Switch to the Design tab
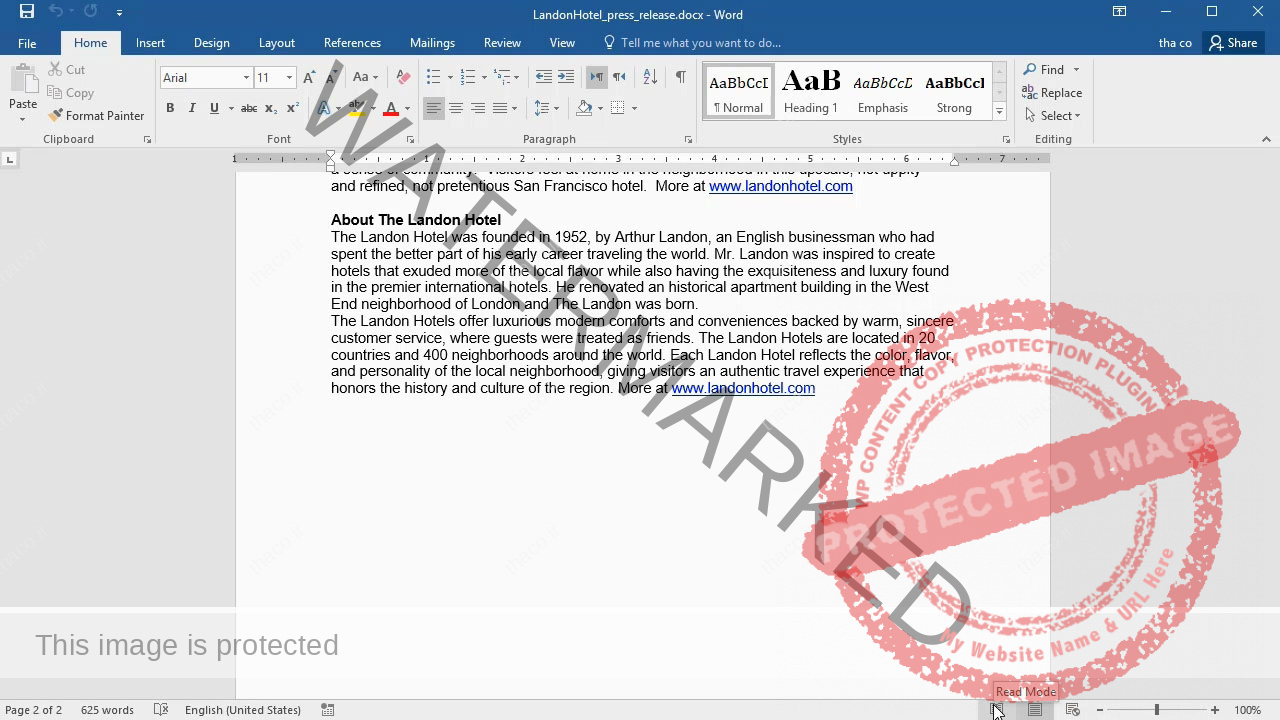Viewport: 1280px width, 720px height. (x=211, y=43)
